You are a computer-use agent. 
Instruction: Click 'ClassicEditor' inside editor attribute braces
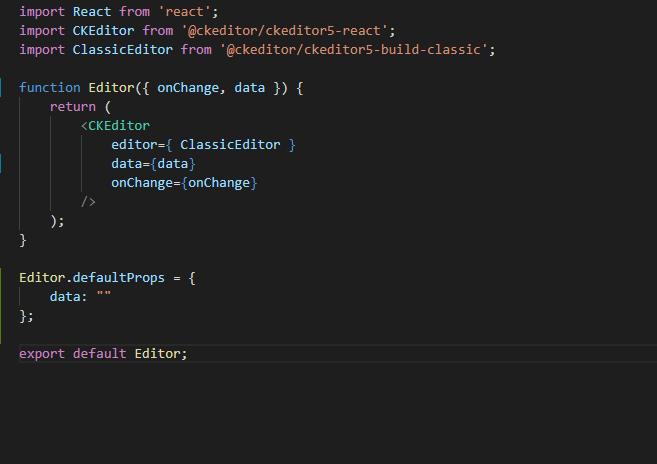(x=230, y=145)
